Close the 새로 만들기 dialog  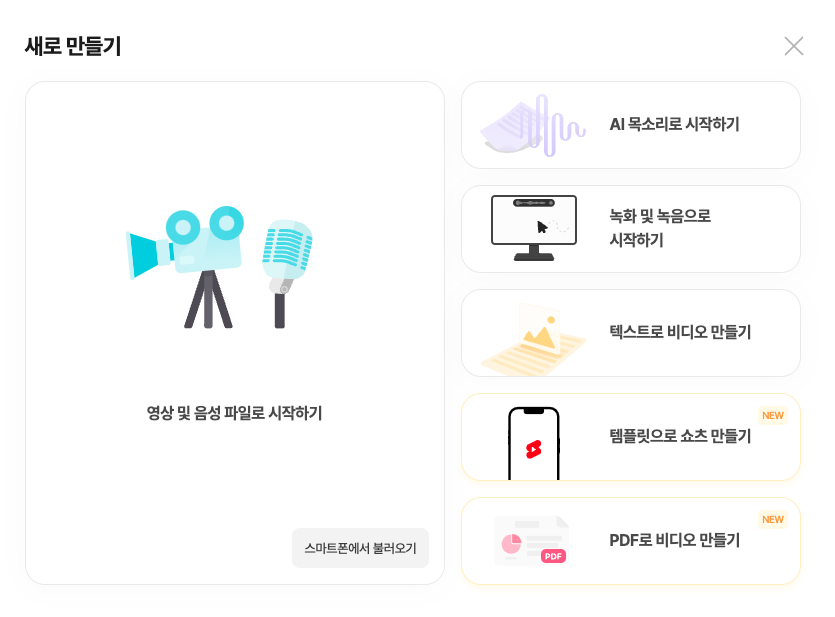click(x=793, y=46)
